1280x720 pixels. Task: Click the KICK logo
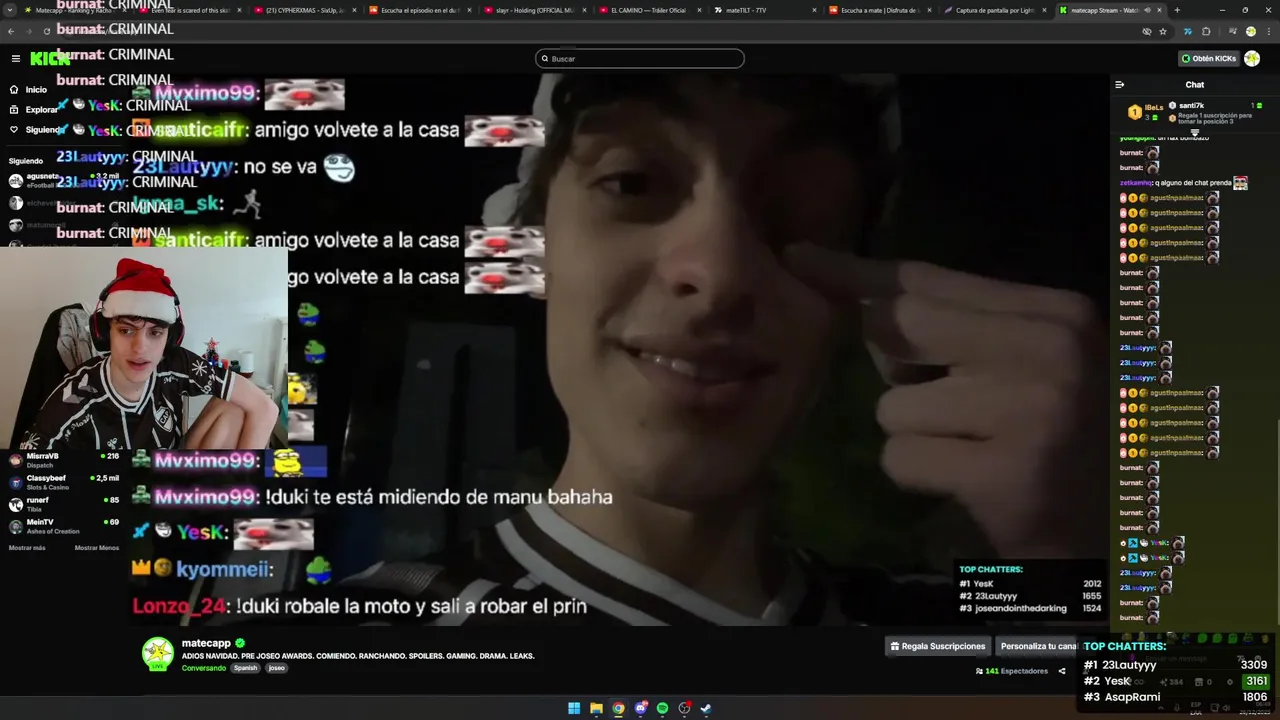50,58
